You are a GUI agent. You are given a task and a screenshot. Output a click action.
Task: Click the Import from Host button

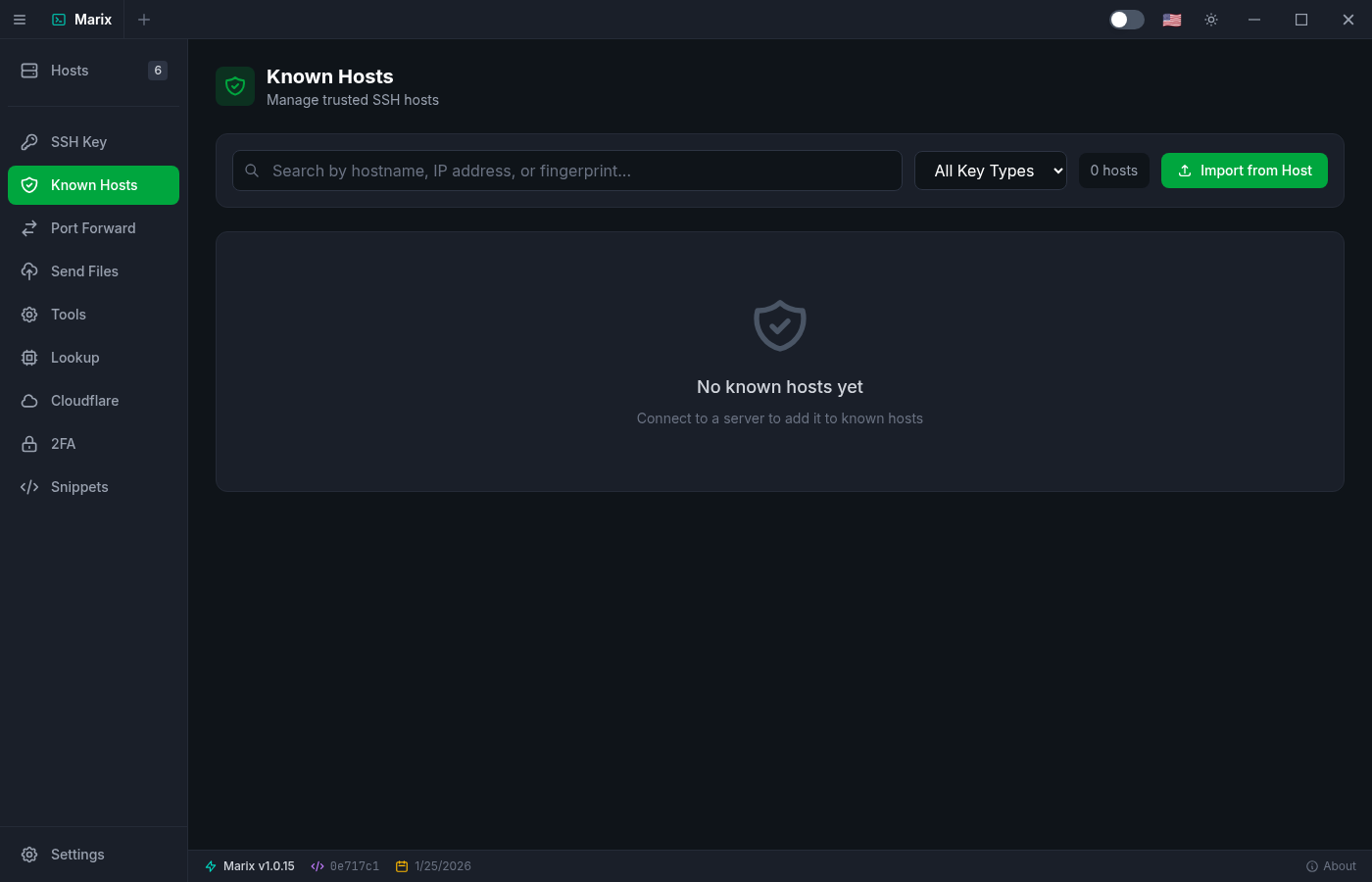pos(1245,171)
